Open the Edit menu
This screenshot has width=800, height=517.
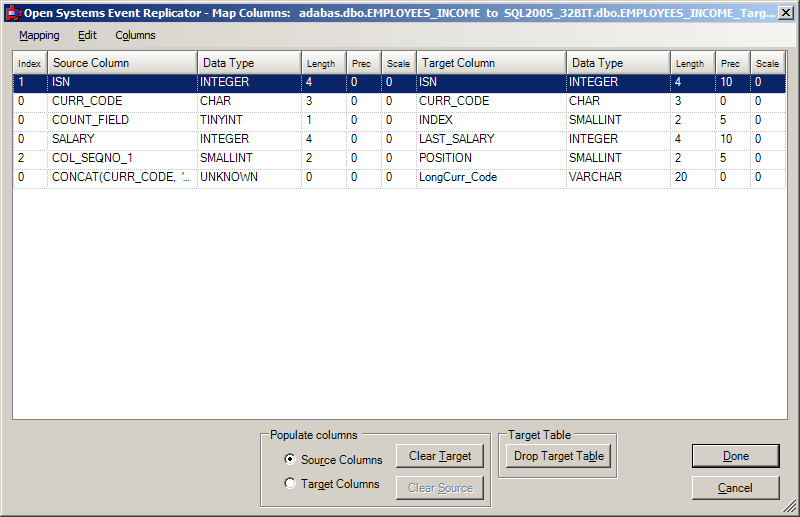tap(87, 35)
